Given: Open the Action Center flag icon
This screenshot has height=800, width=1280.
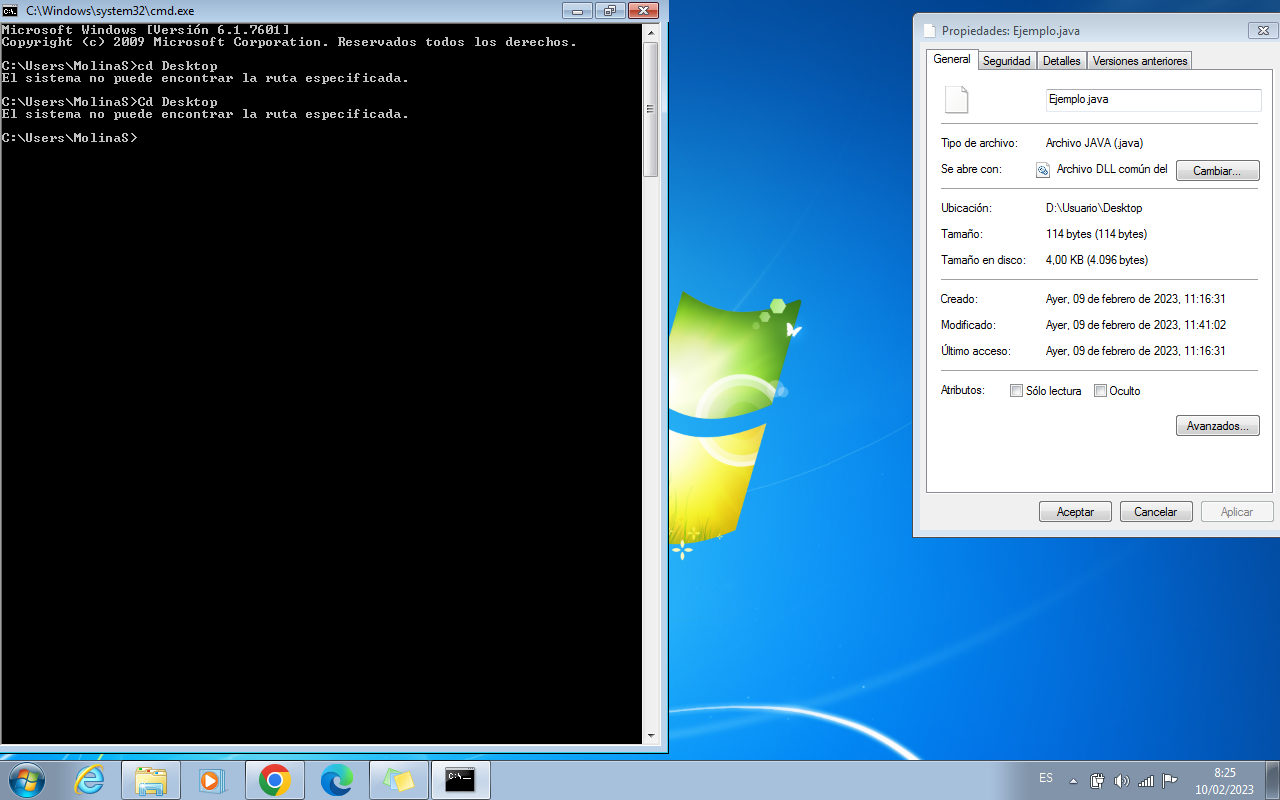Looking at the screenshot, I should click(1170, 780).
